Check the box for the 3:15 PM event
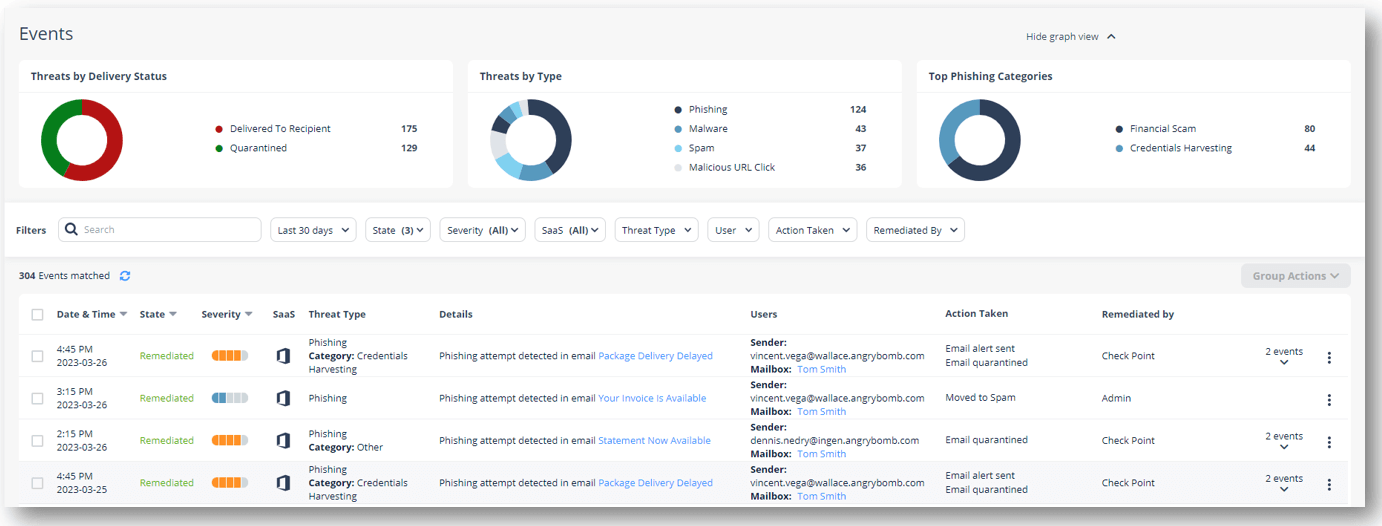 (x=37, y=398)
